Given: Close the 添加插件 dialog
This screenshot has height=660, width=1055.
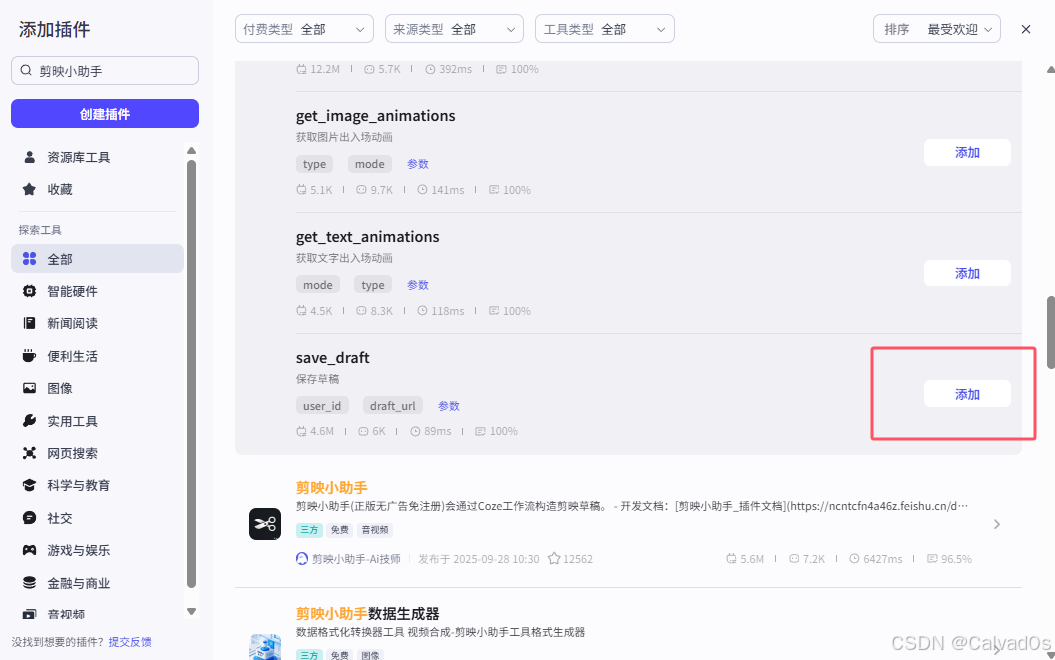Looking at the screenshot, I should (x=1025, y=29).
